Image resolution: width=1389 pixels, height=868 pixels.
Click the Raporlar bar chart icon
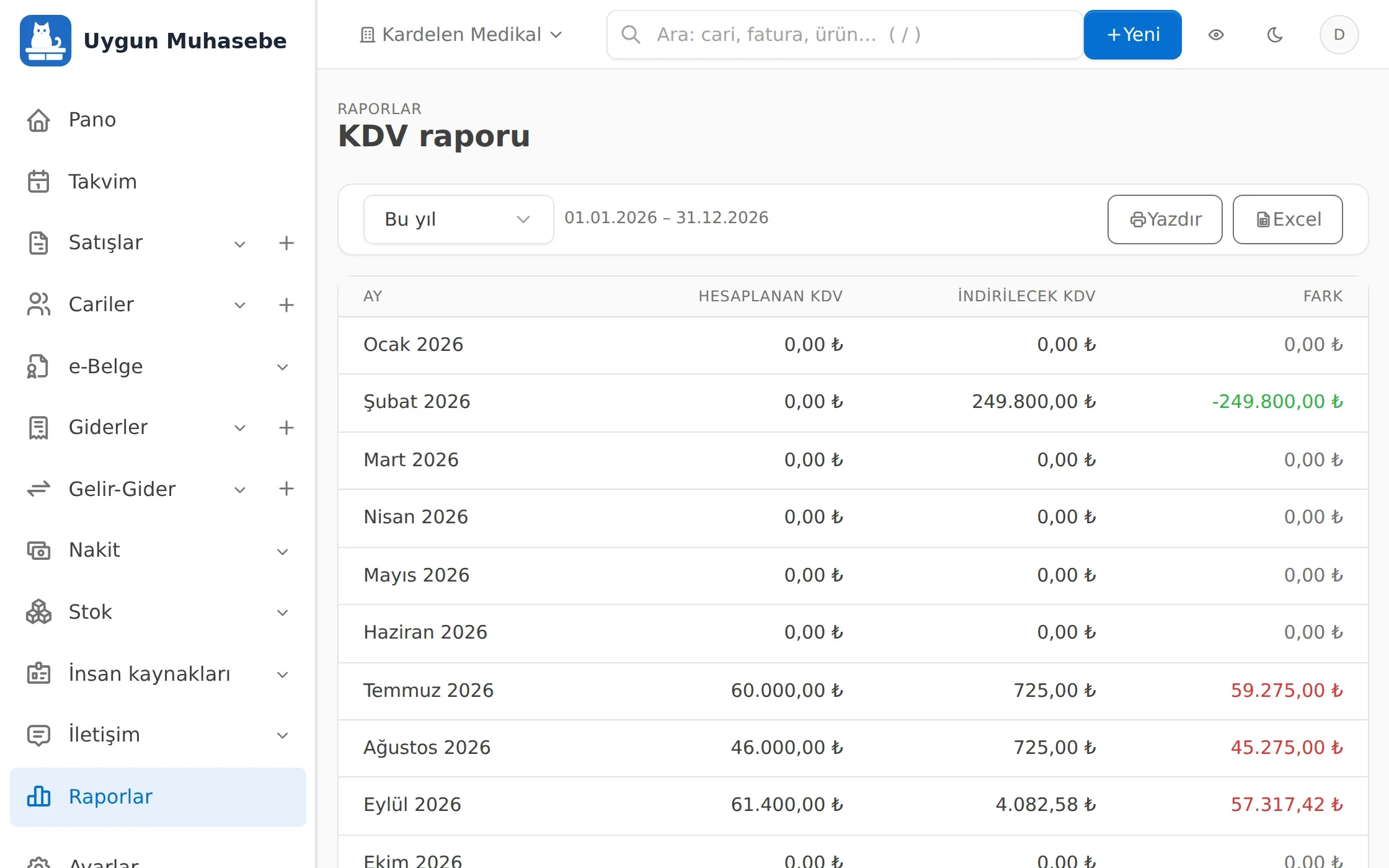(38, 797)
